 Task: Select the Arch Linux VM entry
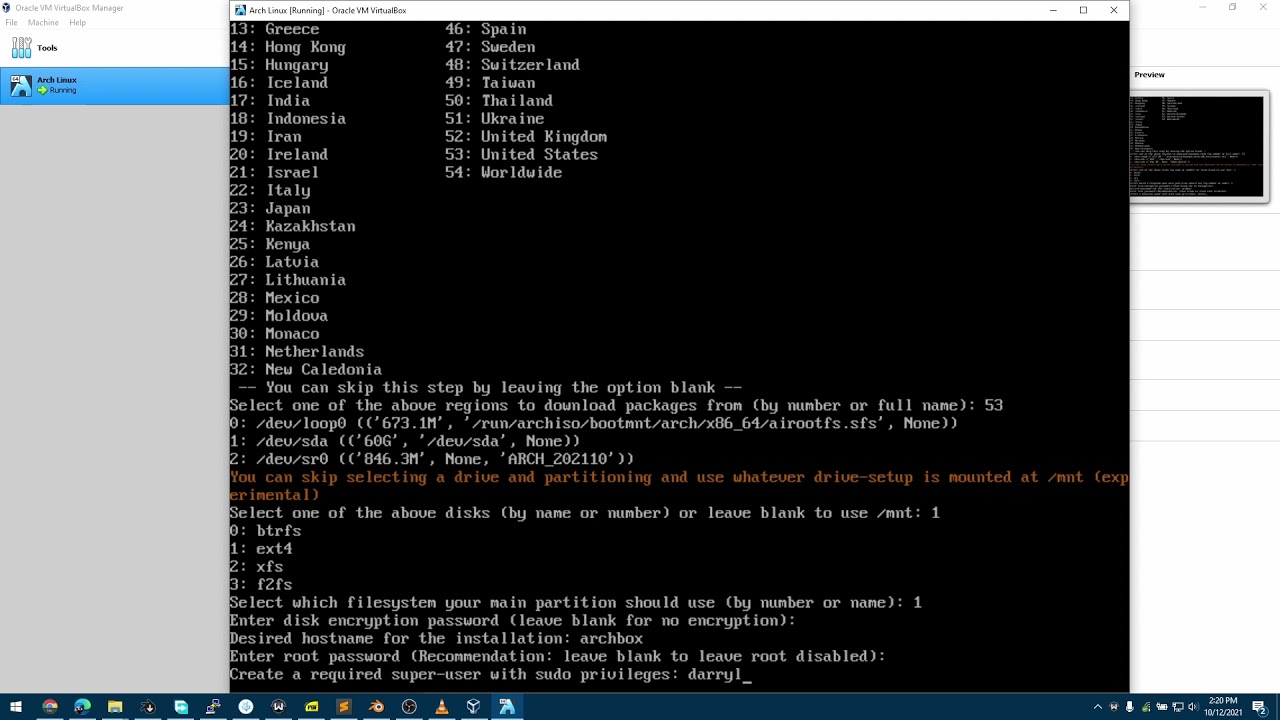(114, 85)
